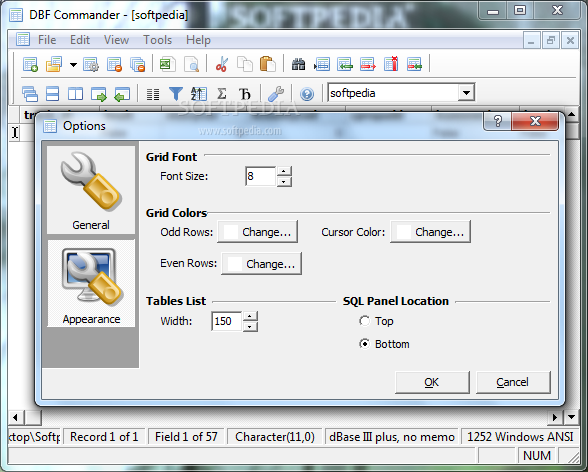The image size is (588, 472).
Task: Increase Tables List Width with up spinner
Action: 250,316
